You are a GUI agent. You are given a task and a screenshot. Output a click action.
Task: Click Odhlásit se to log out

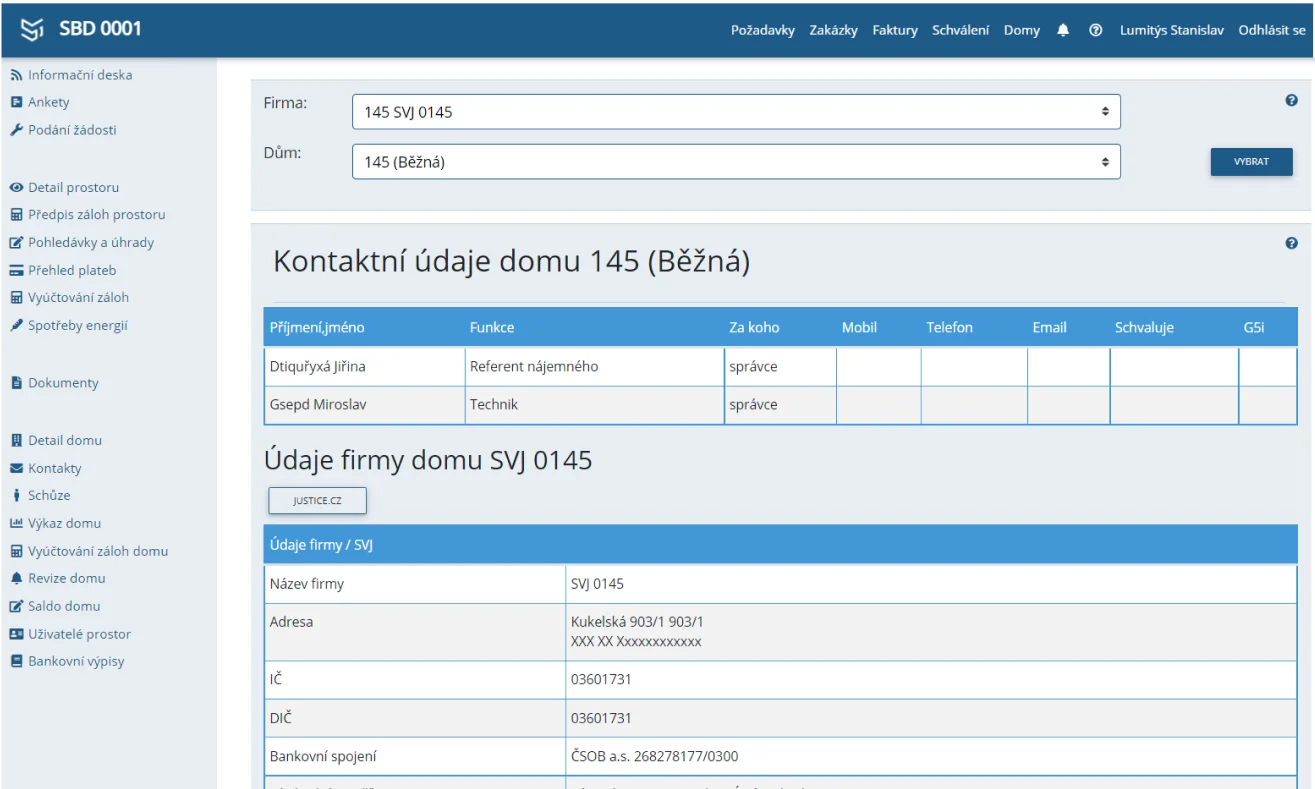1272,31
